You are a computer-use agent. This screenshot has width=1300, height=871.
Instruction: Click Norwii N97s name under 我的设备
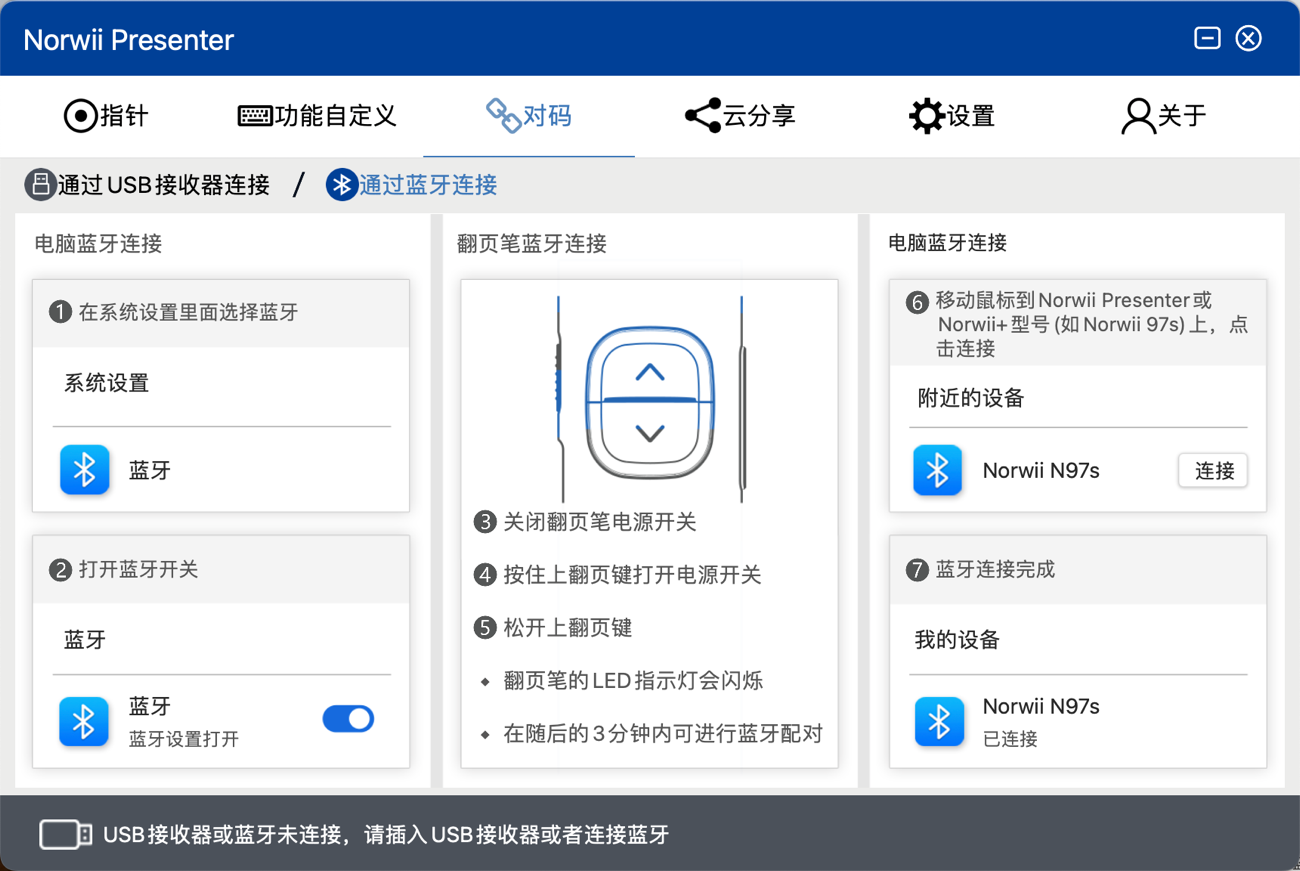pyautogui.click(x=1041, y=706)
